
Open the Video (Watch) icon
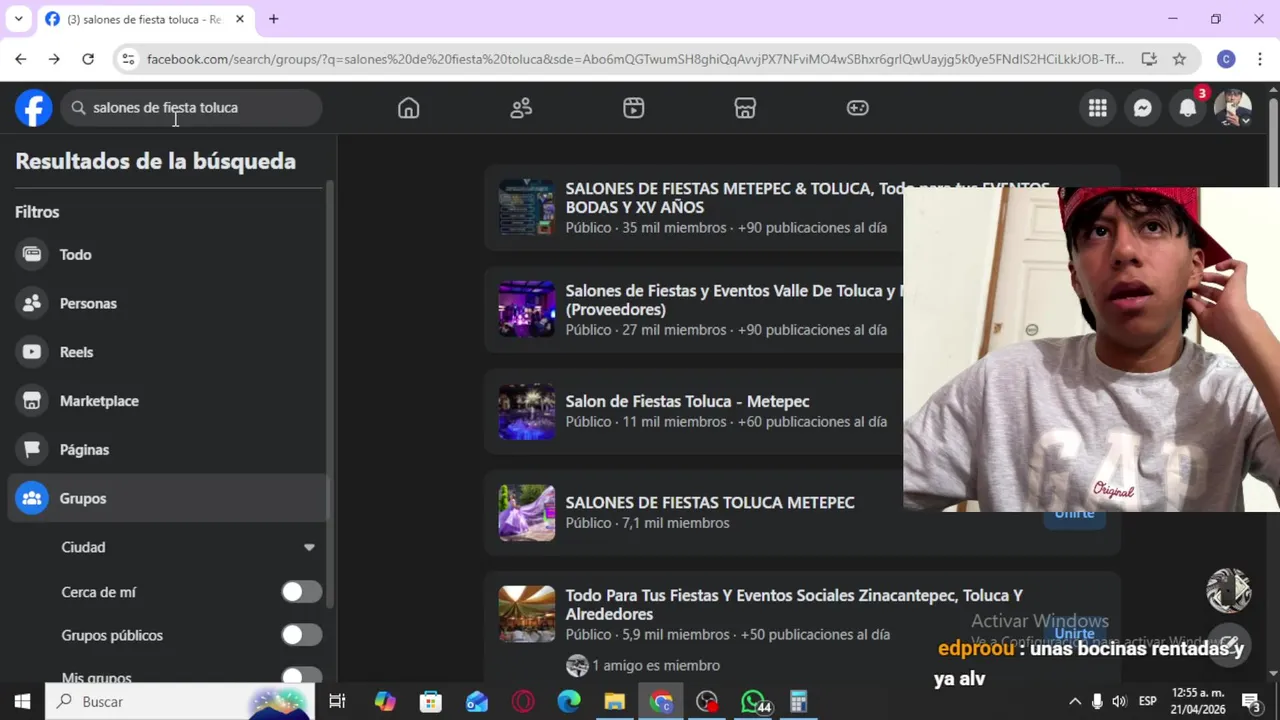pyautogui.click(x=633, y=108)
